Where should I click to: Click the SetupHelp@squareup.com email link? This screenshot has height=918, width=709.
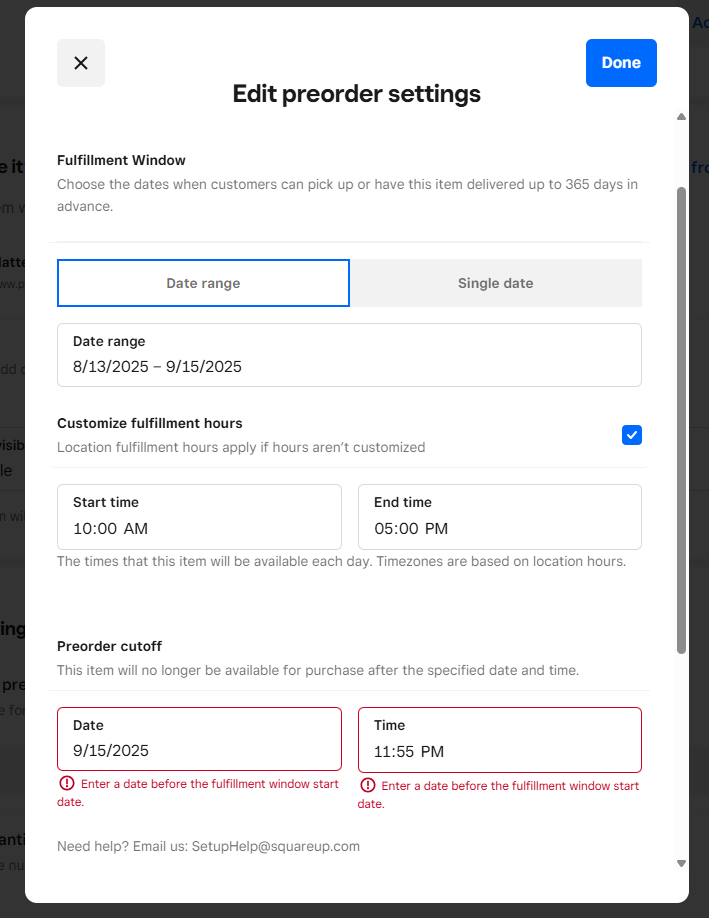(276, 846)
